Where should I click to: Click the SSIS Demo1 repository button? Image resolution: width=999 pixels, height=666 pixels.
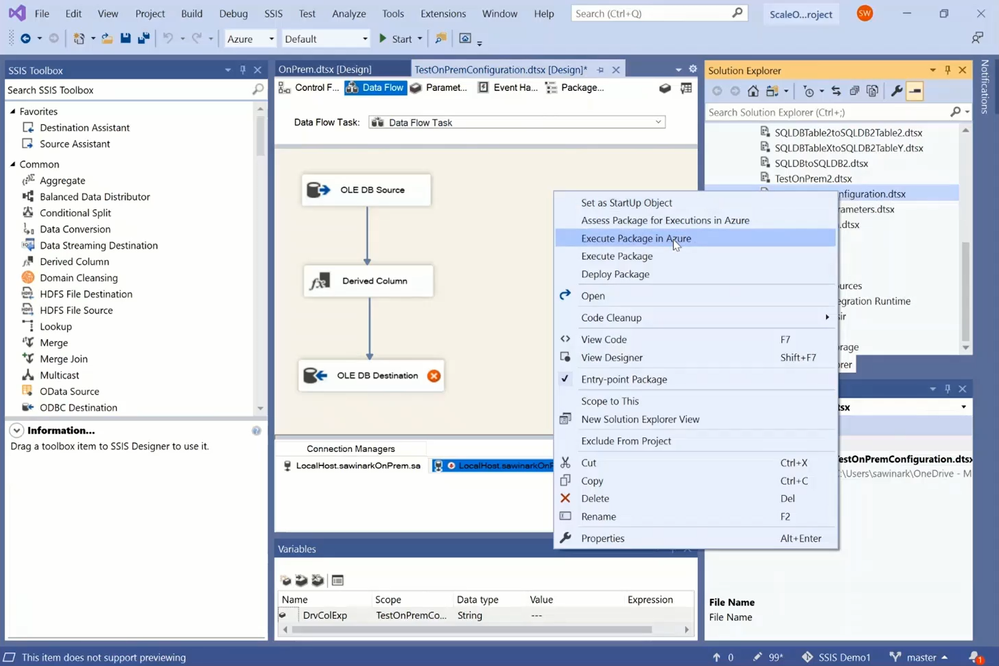[835, 657]
